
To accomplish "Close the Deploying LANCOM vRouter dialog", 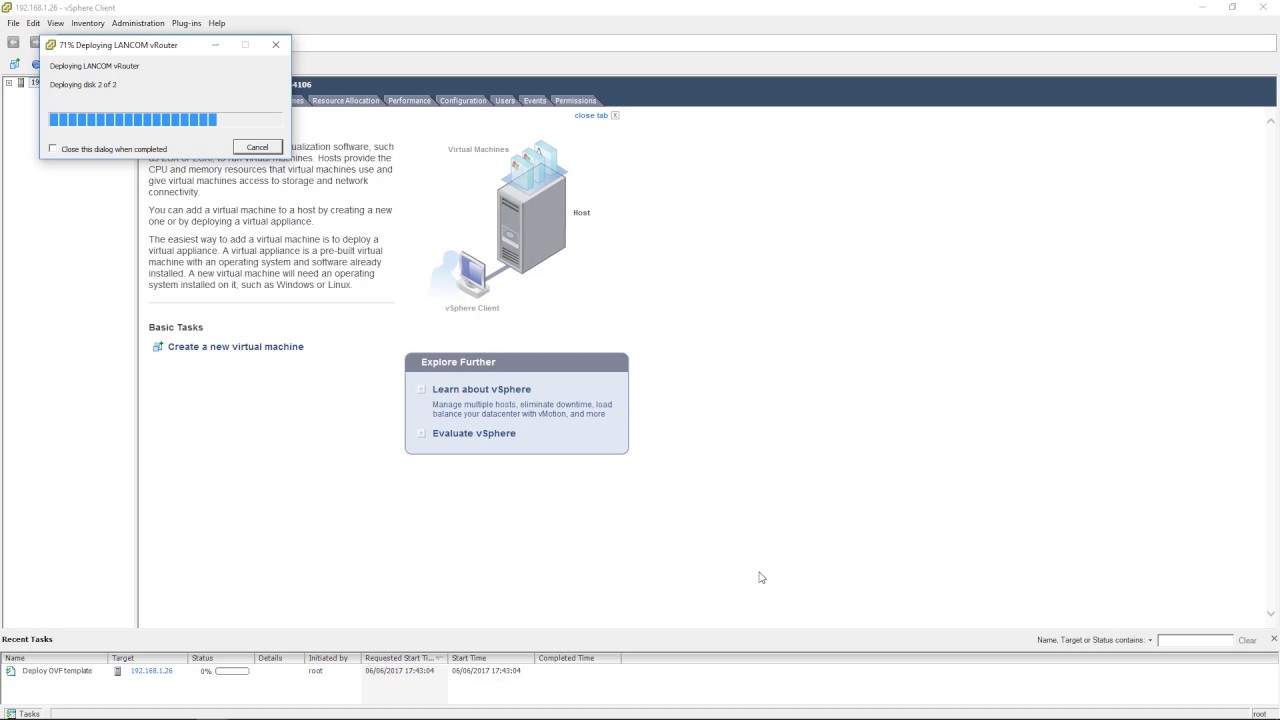I will click(276, 45).
